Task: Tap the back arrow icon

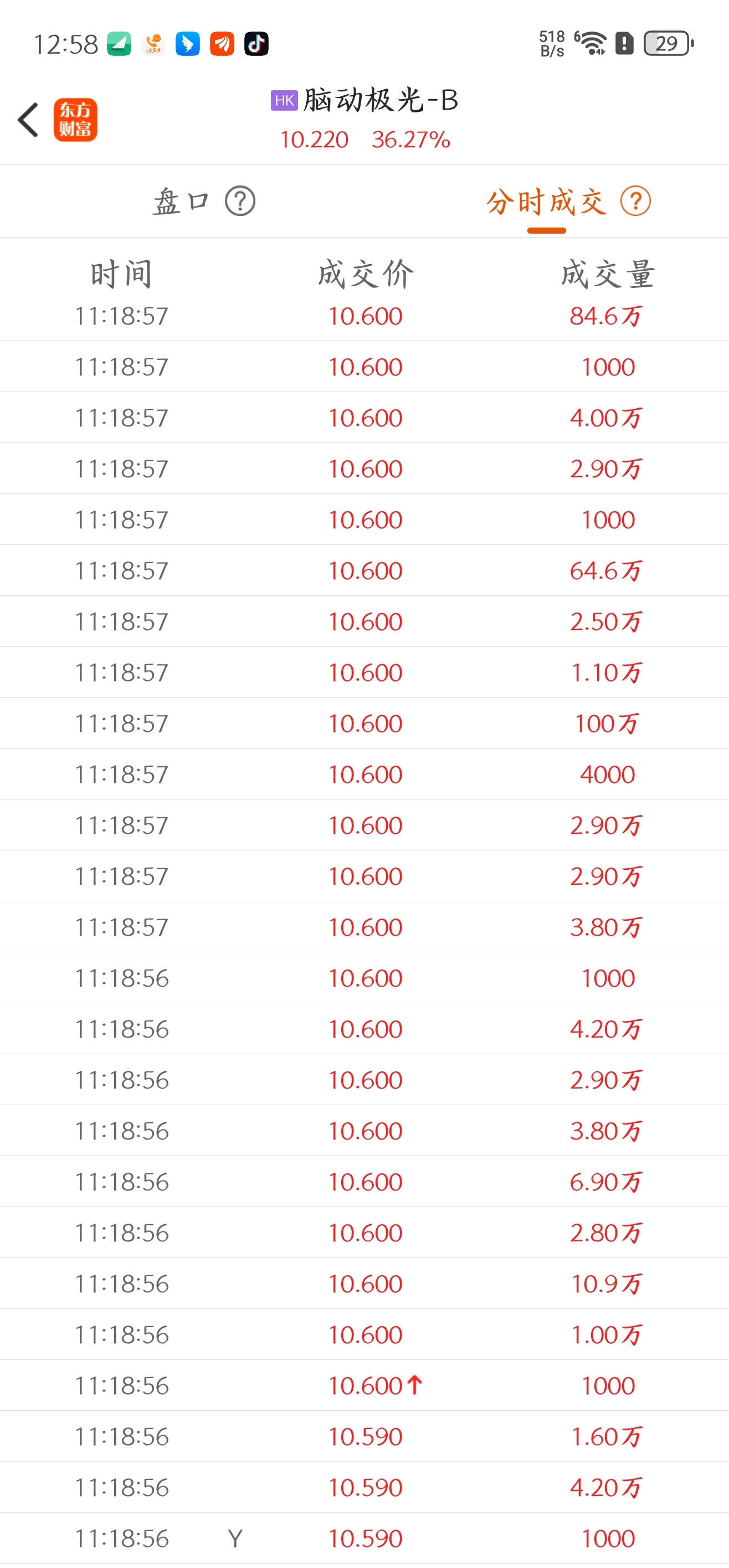Action: tap(28, 120)
